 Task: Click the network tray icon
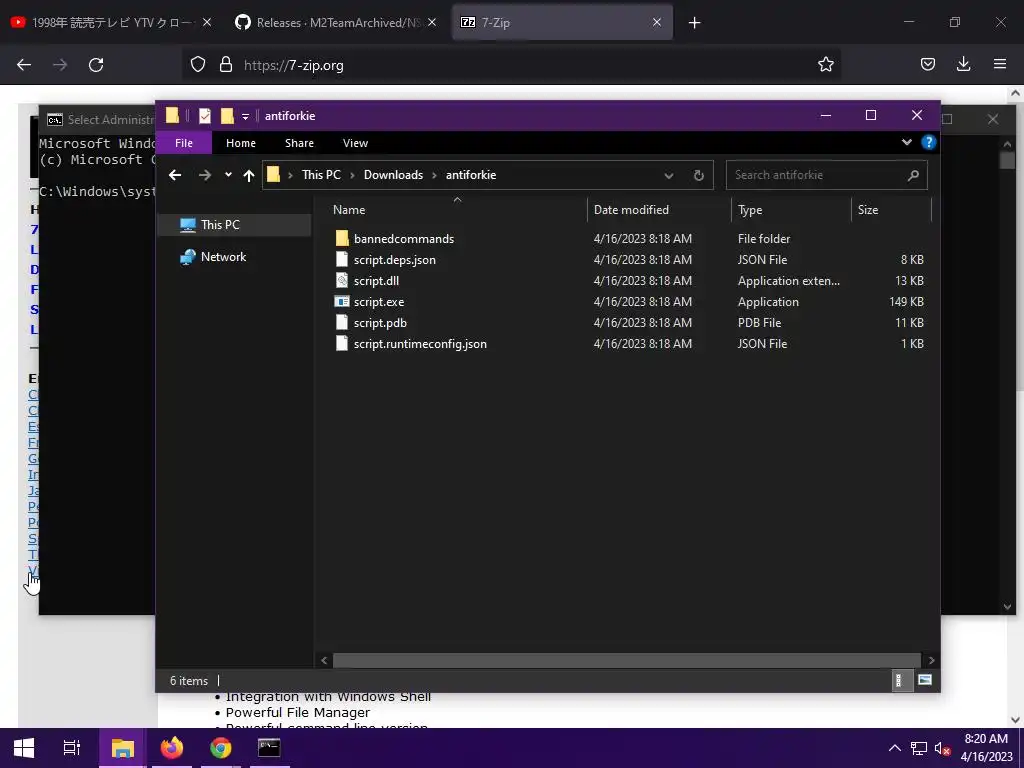pyautogui.click(x=919, y=748)
